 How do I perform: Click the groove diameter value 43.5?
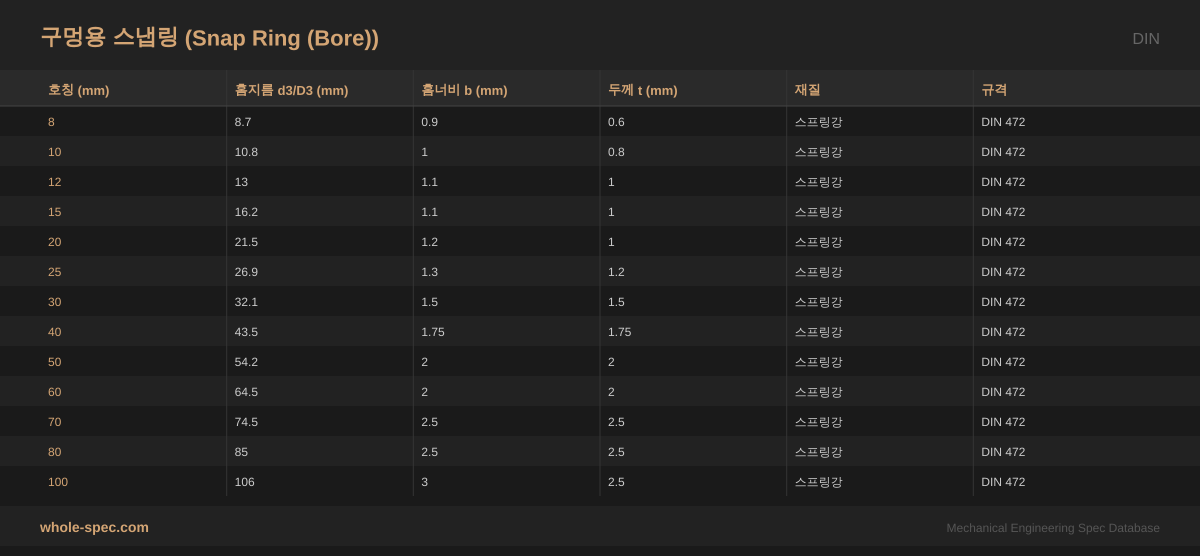pyautogui.click(x=246, y=332)
